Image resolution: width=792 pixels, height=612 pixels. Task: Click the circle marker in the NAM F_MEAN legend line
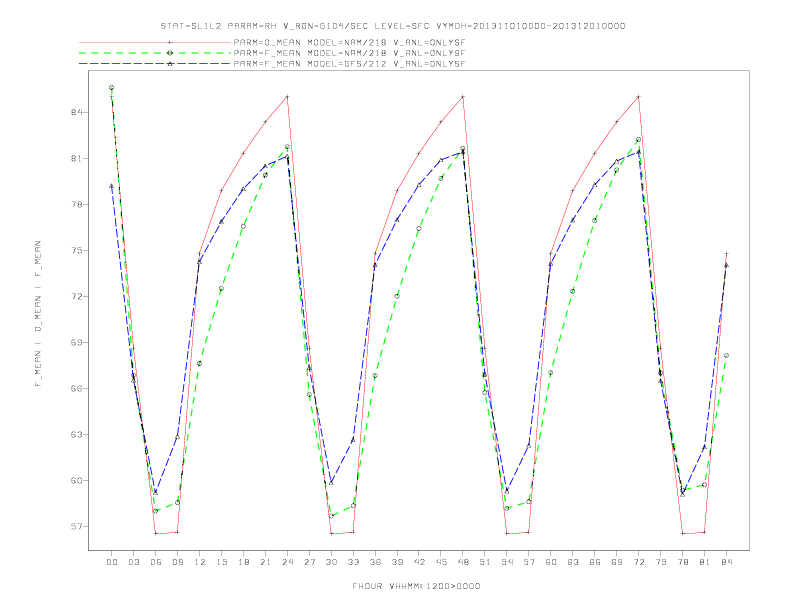pyautogui.click(x=170, y=53)
